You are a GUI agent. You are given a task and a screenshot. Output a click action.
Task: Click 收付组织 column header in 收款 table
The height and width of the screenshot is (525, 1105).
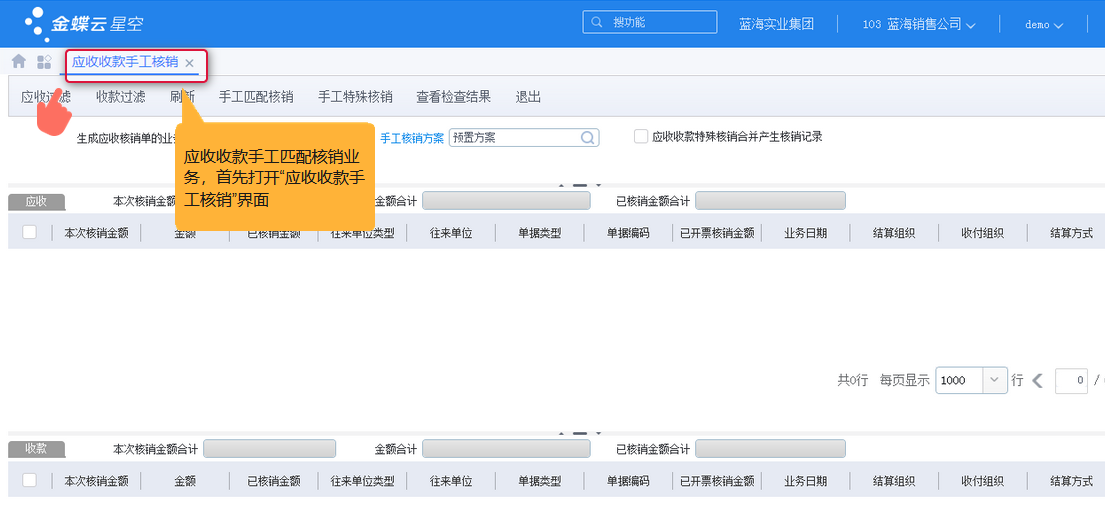coord(982,481)
